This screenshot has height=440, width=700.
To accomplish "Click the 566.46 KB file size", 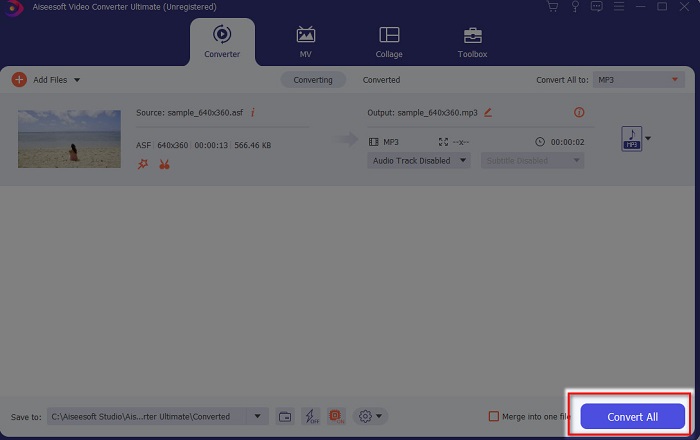I will pyautogui.click(x=253, y=145).
